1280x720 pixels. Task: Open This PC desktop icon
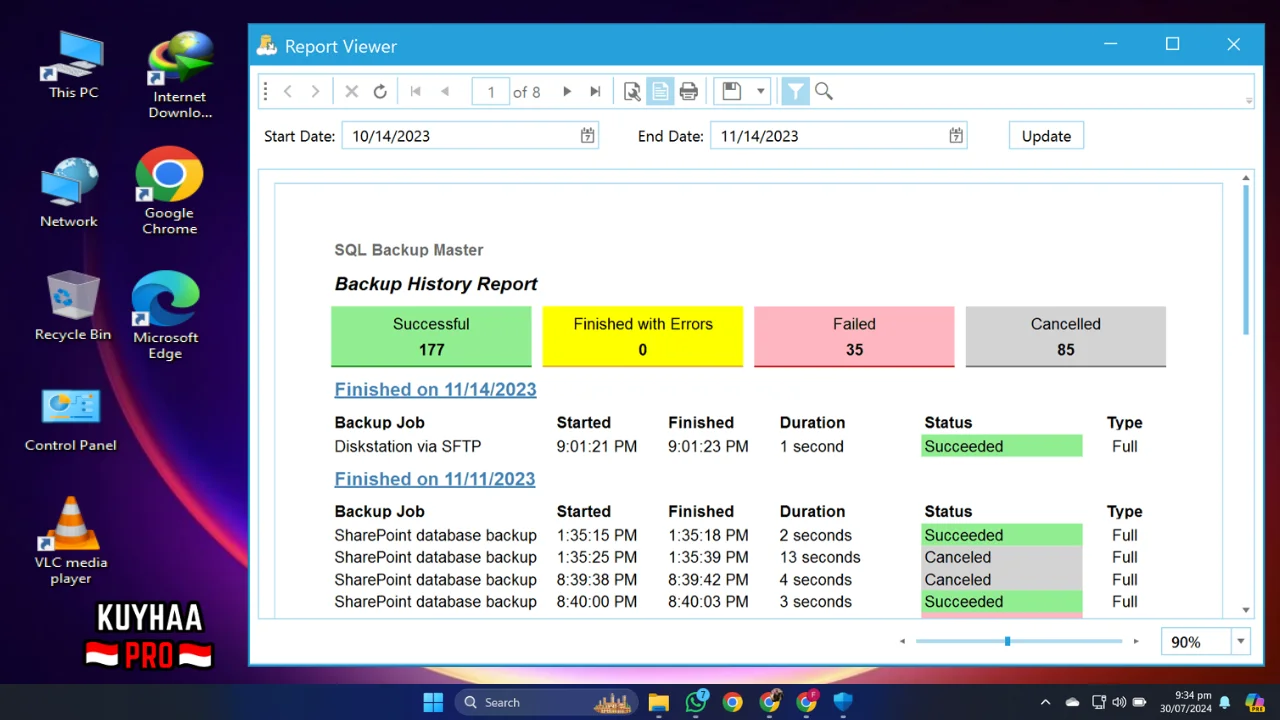click(74, 64)
